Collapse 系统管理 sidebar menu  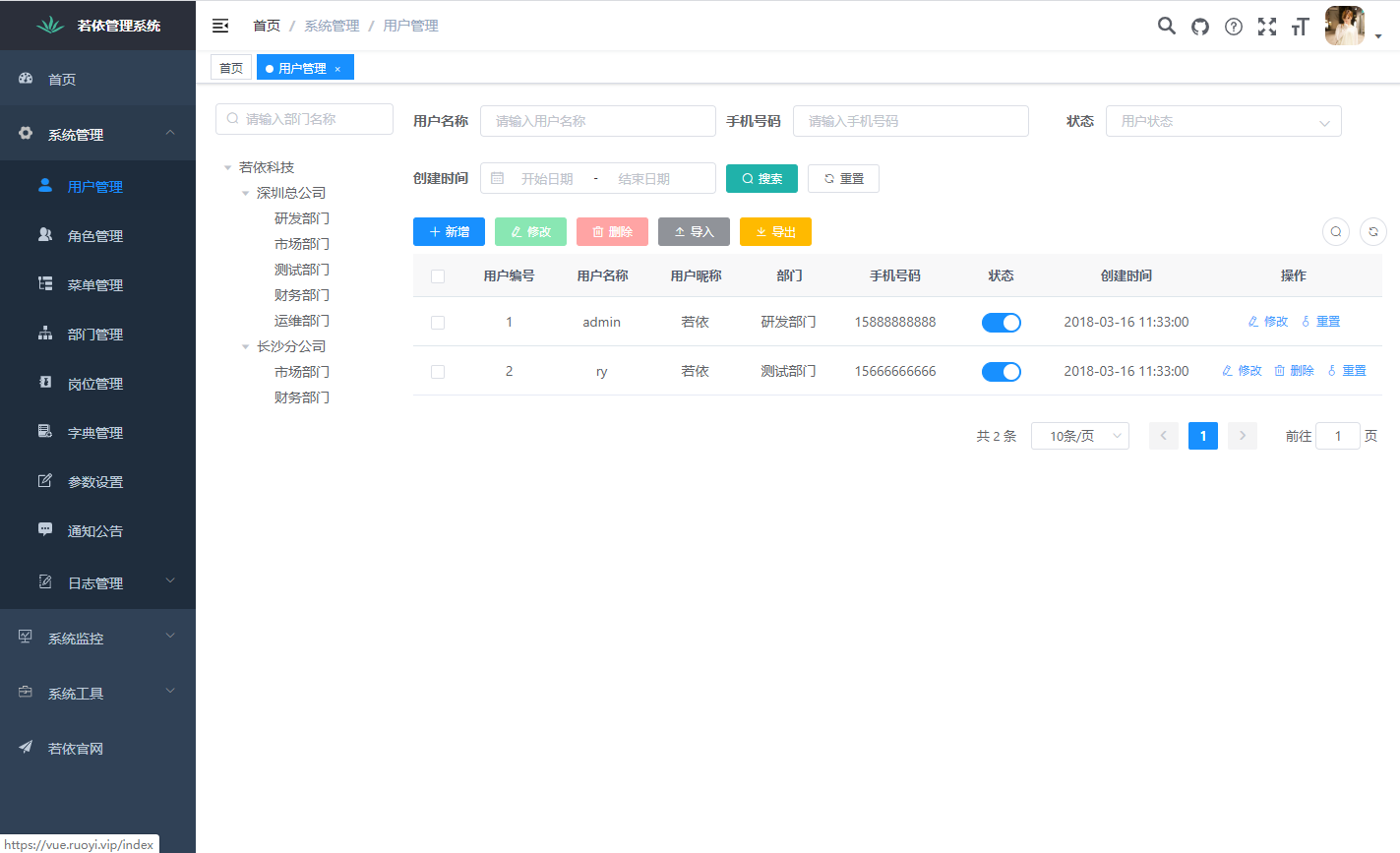pyautogui.click(x=97, y=134)
